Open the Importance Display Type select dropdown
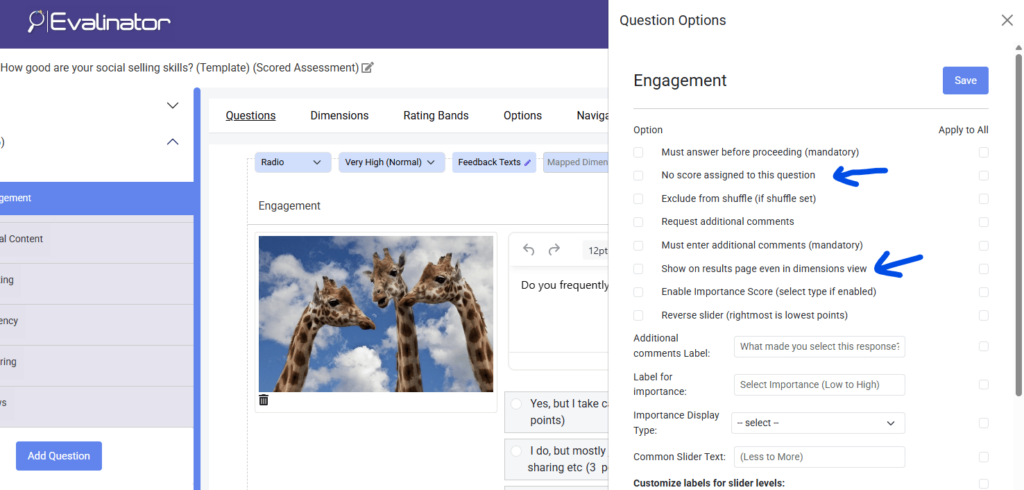Image resolution: width=1024 pixels, height=490 pixels. 818,423
